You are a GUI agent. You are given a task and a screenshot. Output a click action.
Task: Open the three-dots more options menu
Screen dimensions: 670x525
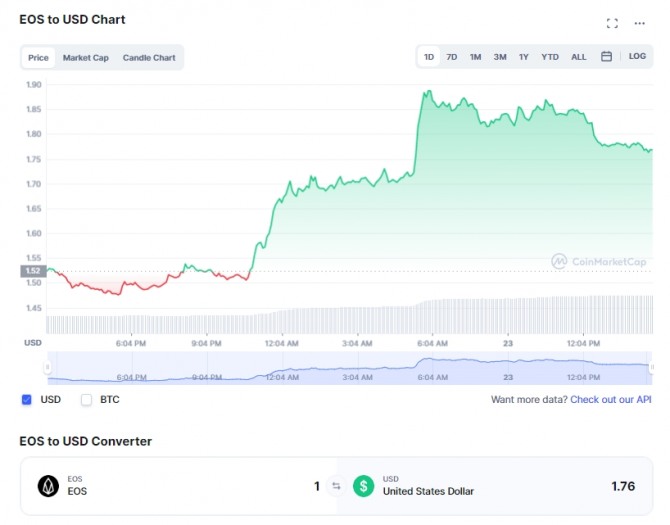coord(640,22)
